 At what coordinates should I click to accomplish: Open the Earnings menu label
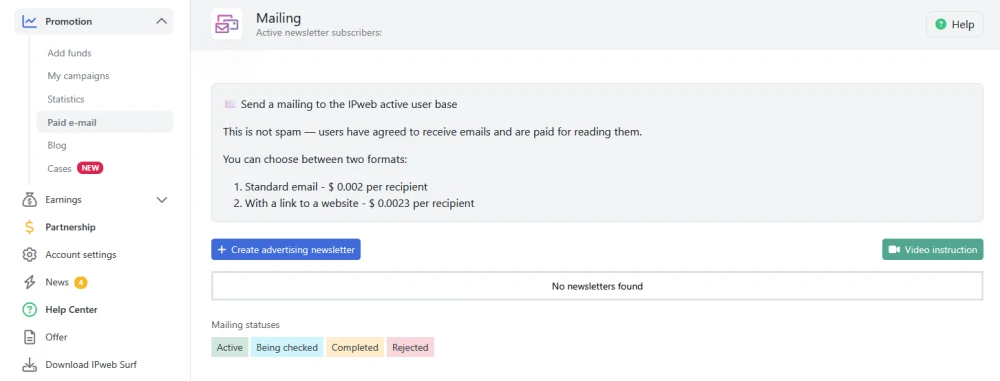click(63, 200)
